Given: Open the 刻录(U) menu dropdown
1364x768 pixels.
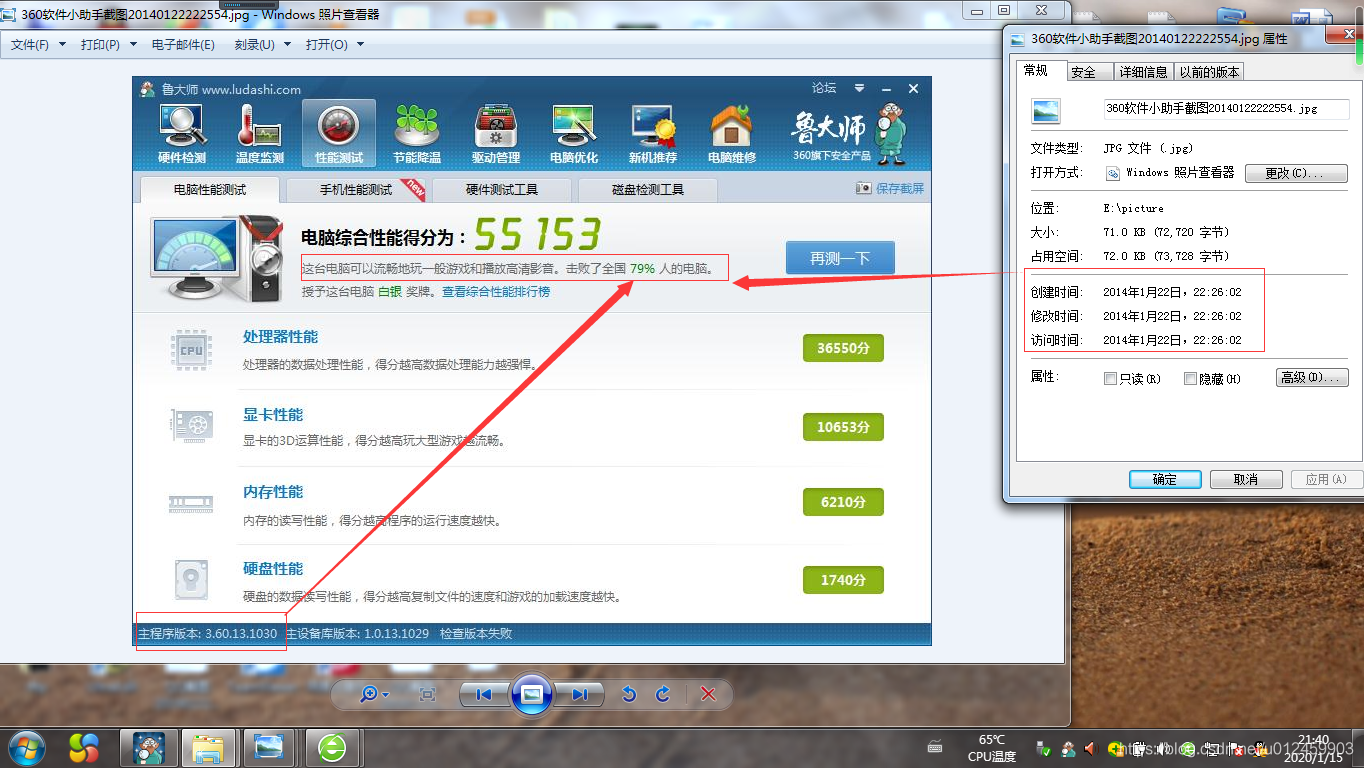Looking at the screenshot, I should tap(262, 45).
